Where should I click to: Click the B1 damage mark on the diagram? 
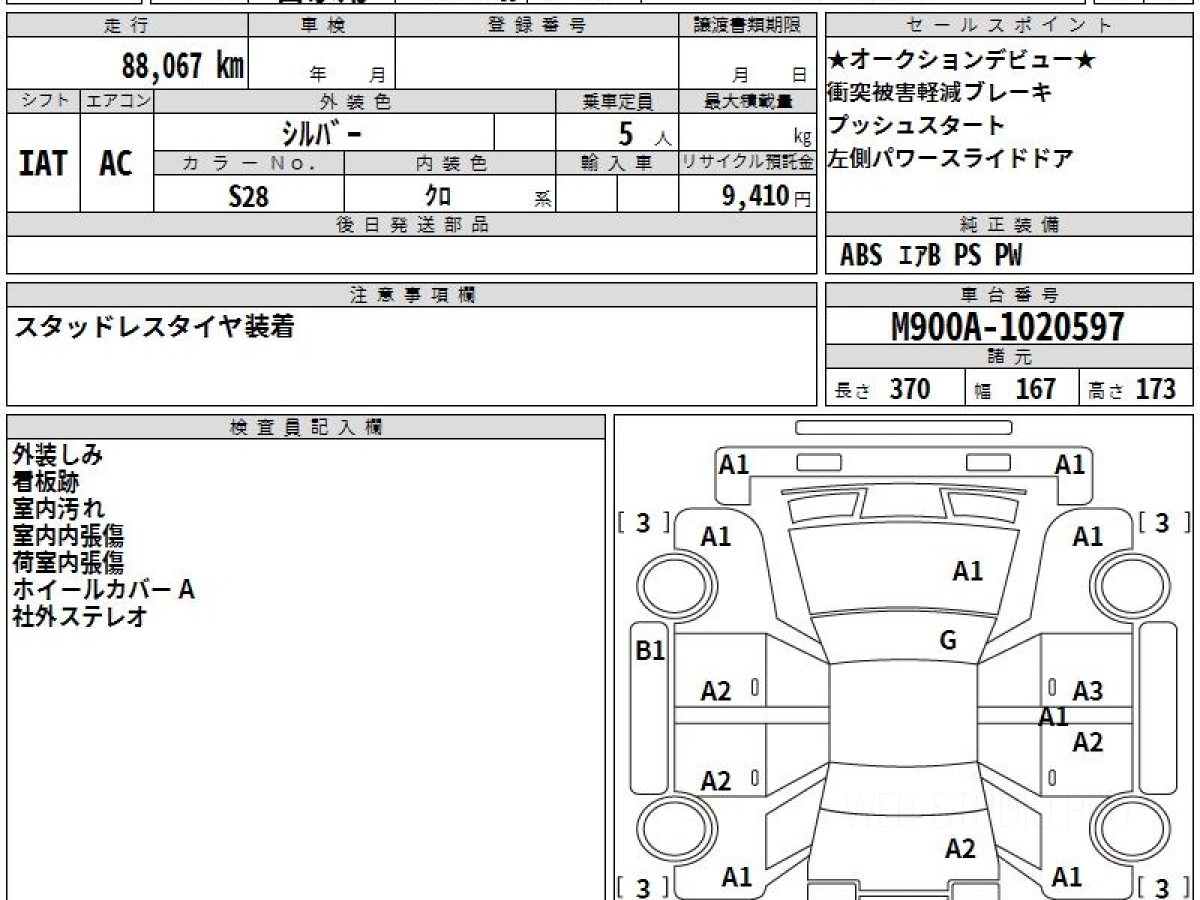pyautogui.click(x=650, y=651)
